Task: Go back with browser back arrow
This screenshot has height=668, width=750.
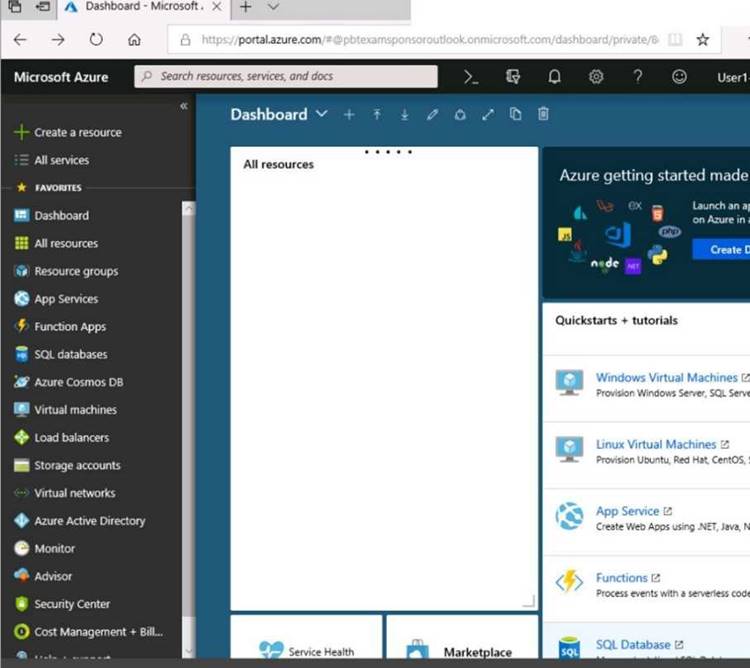Action: pos(20,40)
